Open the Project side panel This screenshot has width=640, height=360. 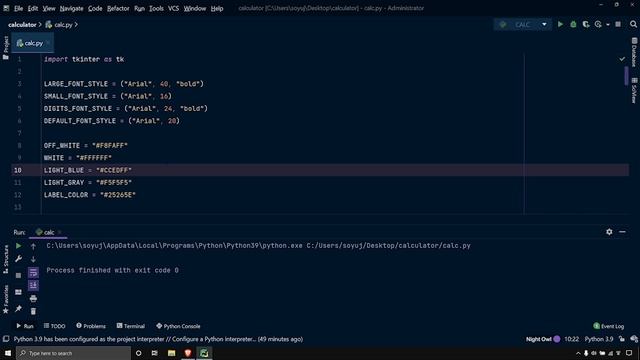6,47
